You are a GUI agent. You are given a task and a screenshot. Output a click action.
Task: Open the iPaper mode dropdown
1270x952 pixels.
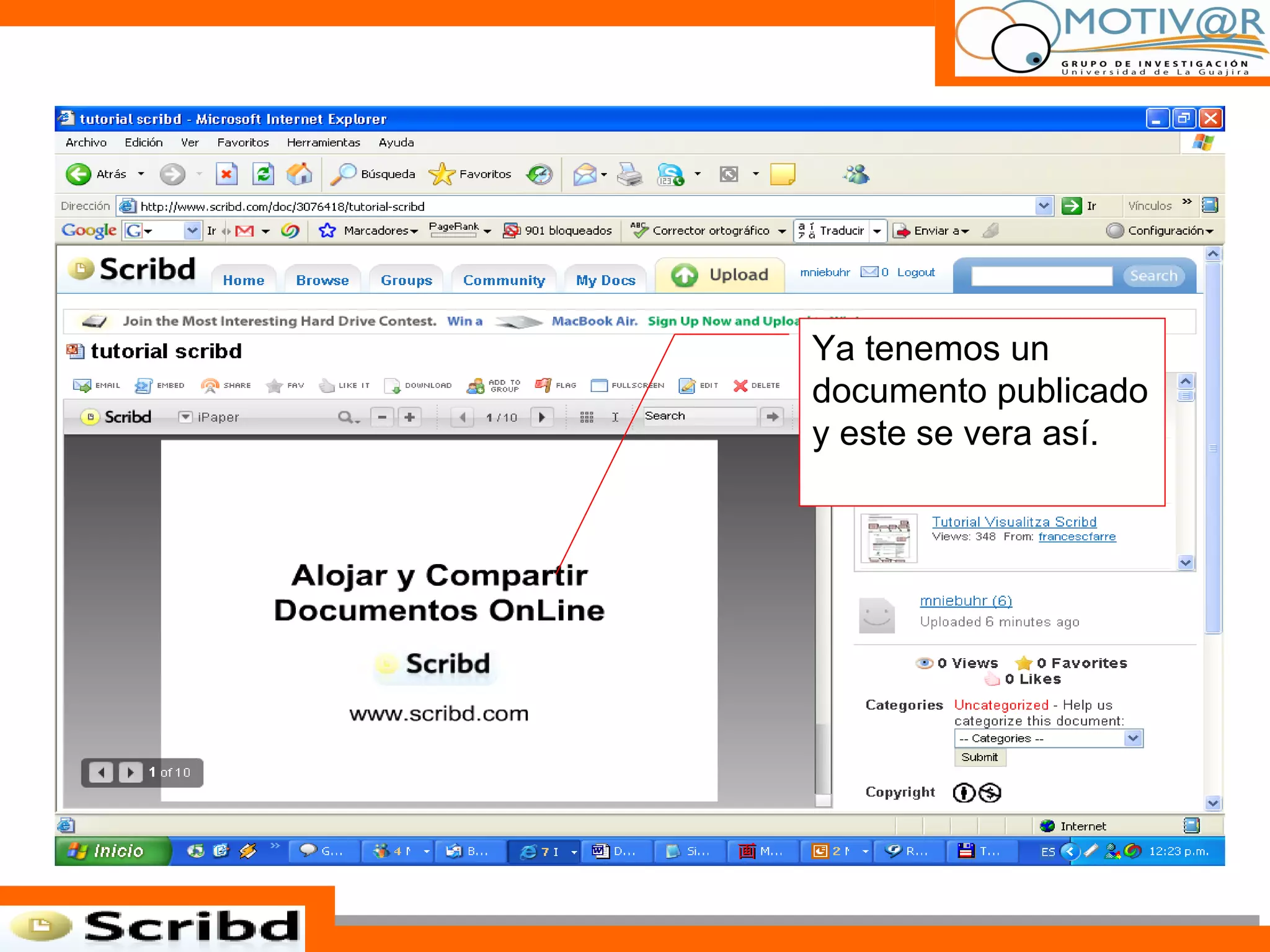[x=185, y=416]
